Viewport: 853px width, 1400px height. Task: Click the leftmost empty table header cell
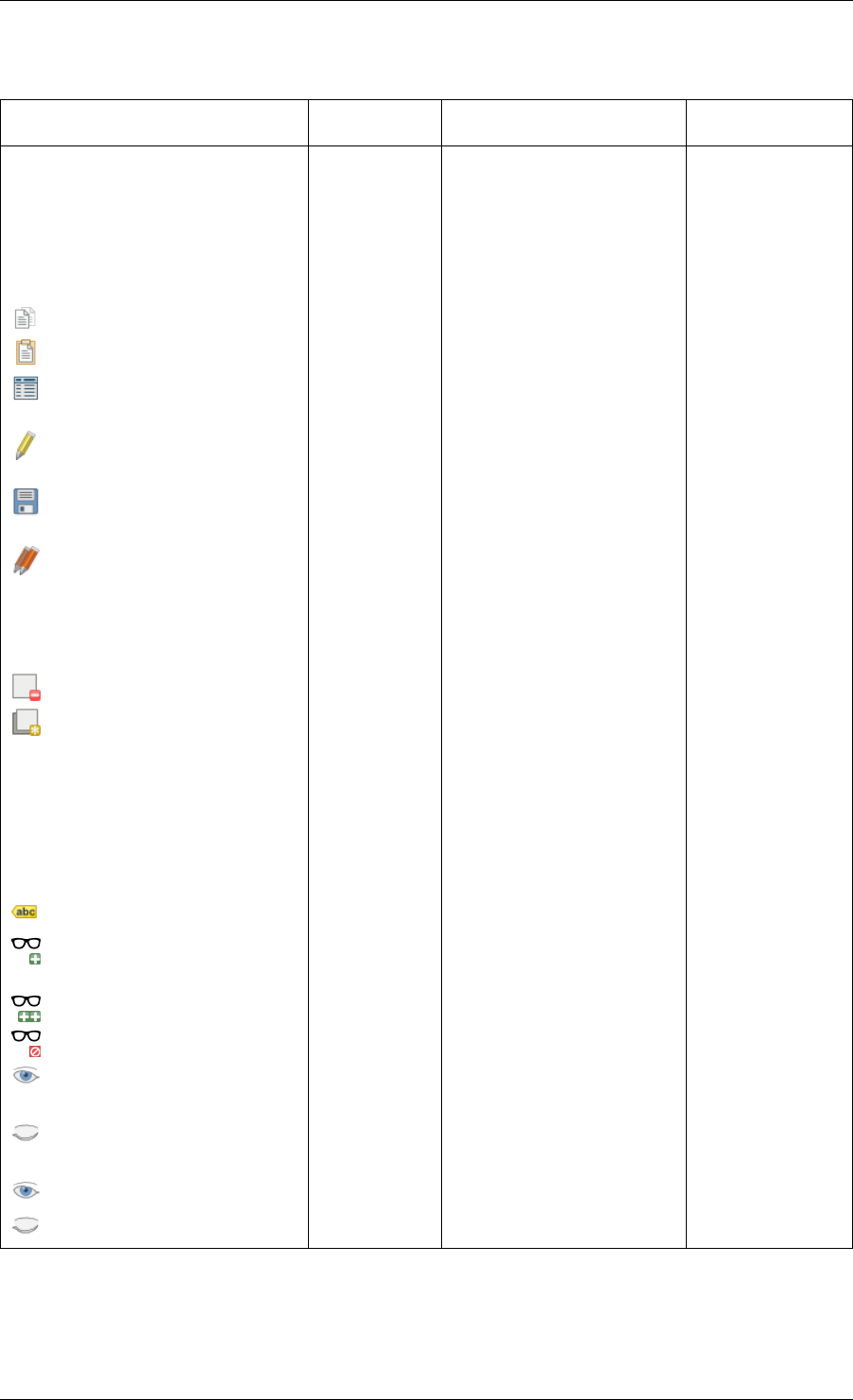155,122
